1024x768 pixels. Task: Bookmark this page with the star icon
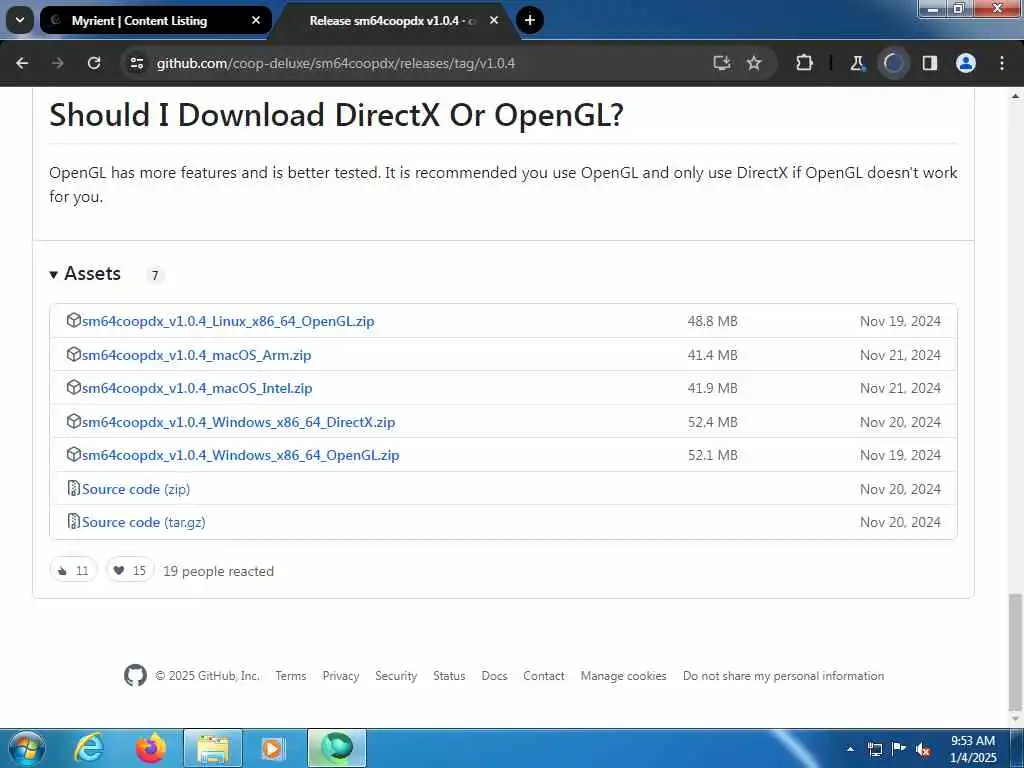pos(754,63)
